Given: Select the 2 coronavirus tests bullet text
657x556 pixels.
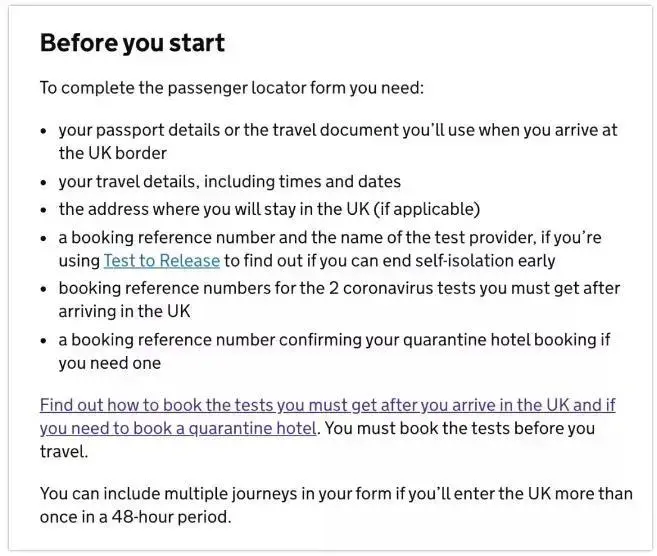Looking at the screenshot, I should (338, 288).
